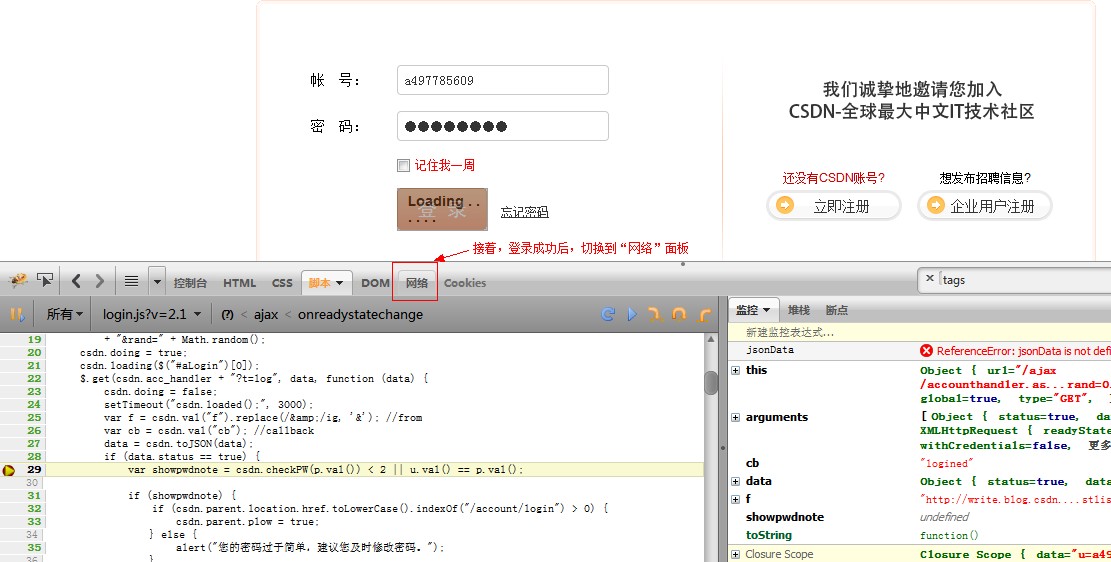Go forward with the right arrow

point(99,281)
